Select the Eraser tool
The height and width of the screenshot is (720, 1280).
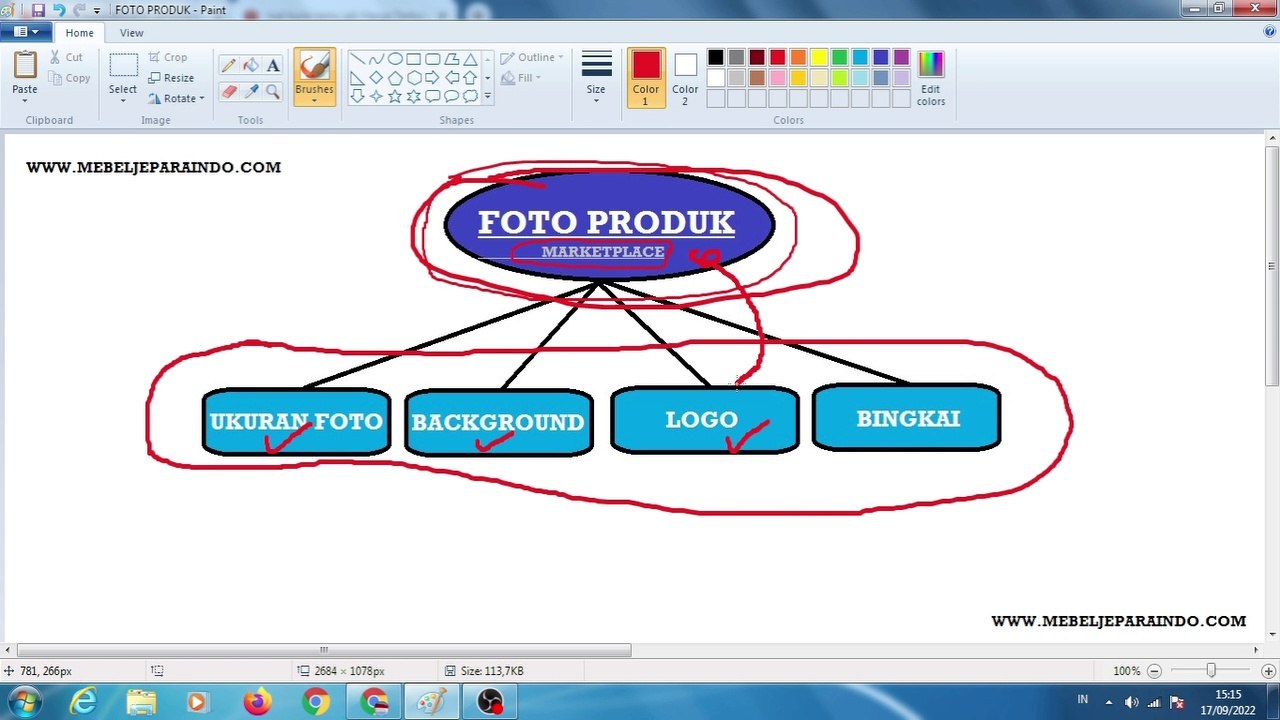[x=229, y=92]
